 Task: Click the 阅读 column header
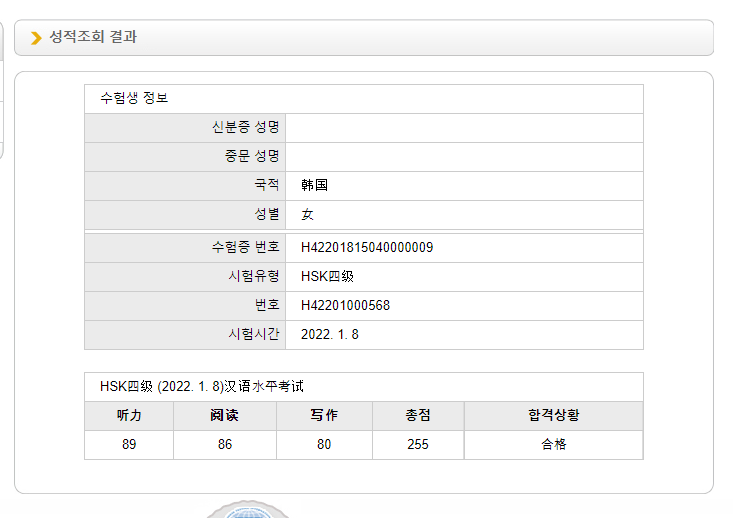(x=225, y=416)
